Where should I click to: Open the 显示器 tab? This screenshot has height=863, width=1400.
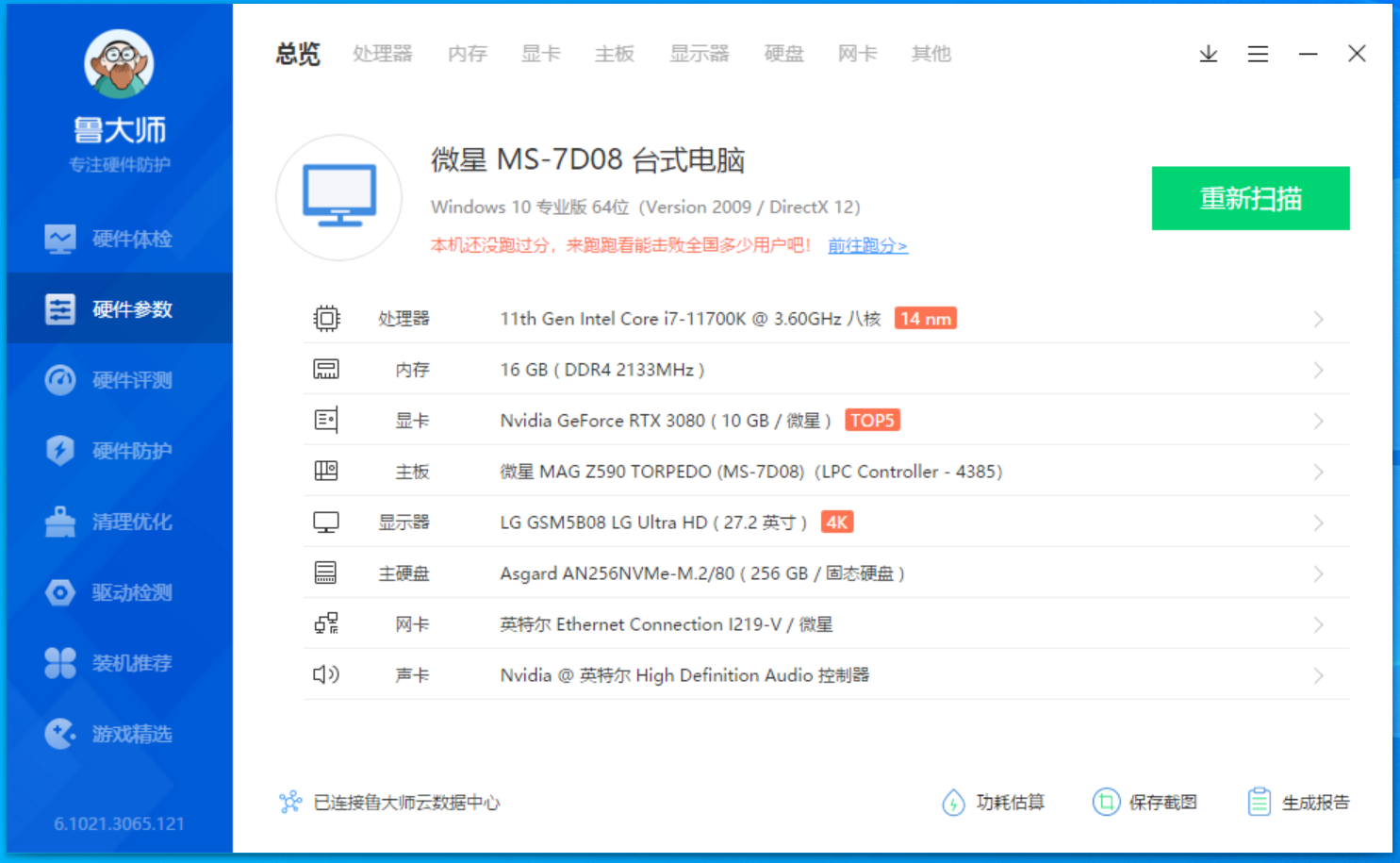coord(700,54)
